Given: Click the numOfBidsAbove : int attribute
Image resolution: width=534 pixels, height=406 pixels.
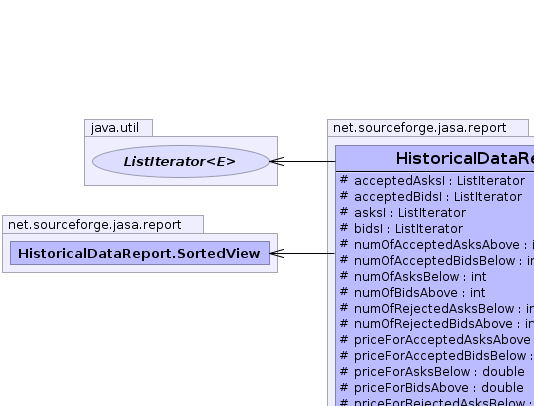Looking at the screenshot, I should [420, 293].
